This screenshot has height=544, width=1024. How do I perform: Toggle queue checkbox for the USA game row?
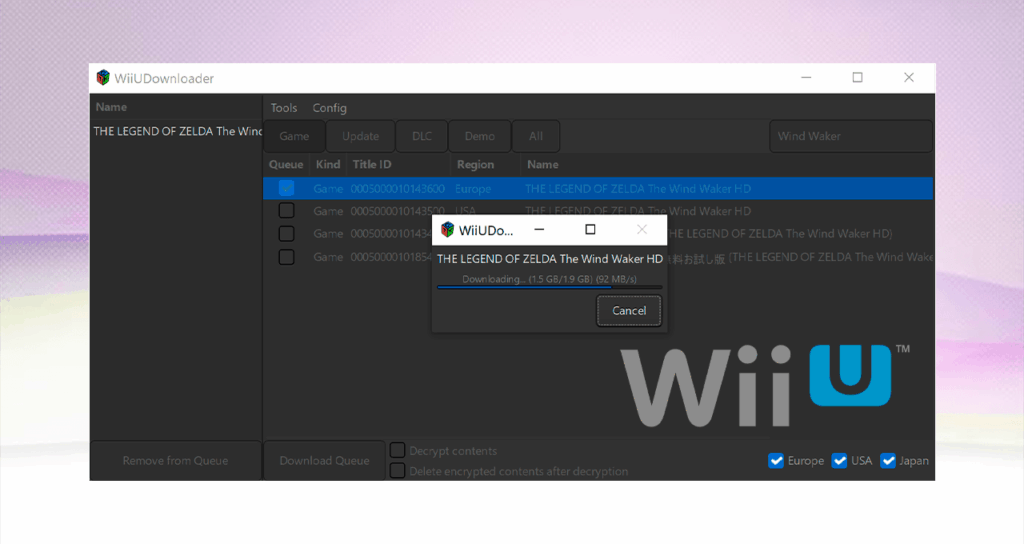point(286,211)
